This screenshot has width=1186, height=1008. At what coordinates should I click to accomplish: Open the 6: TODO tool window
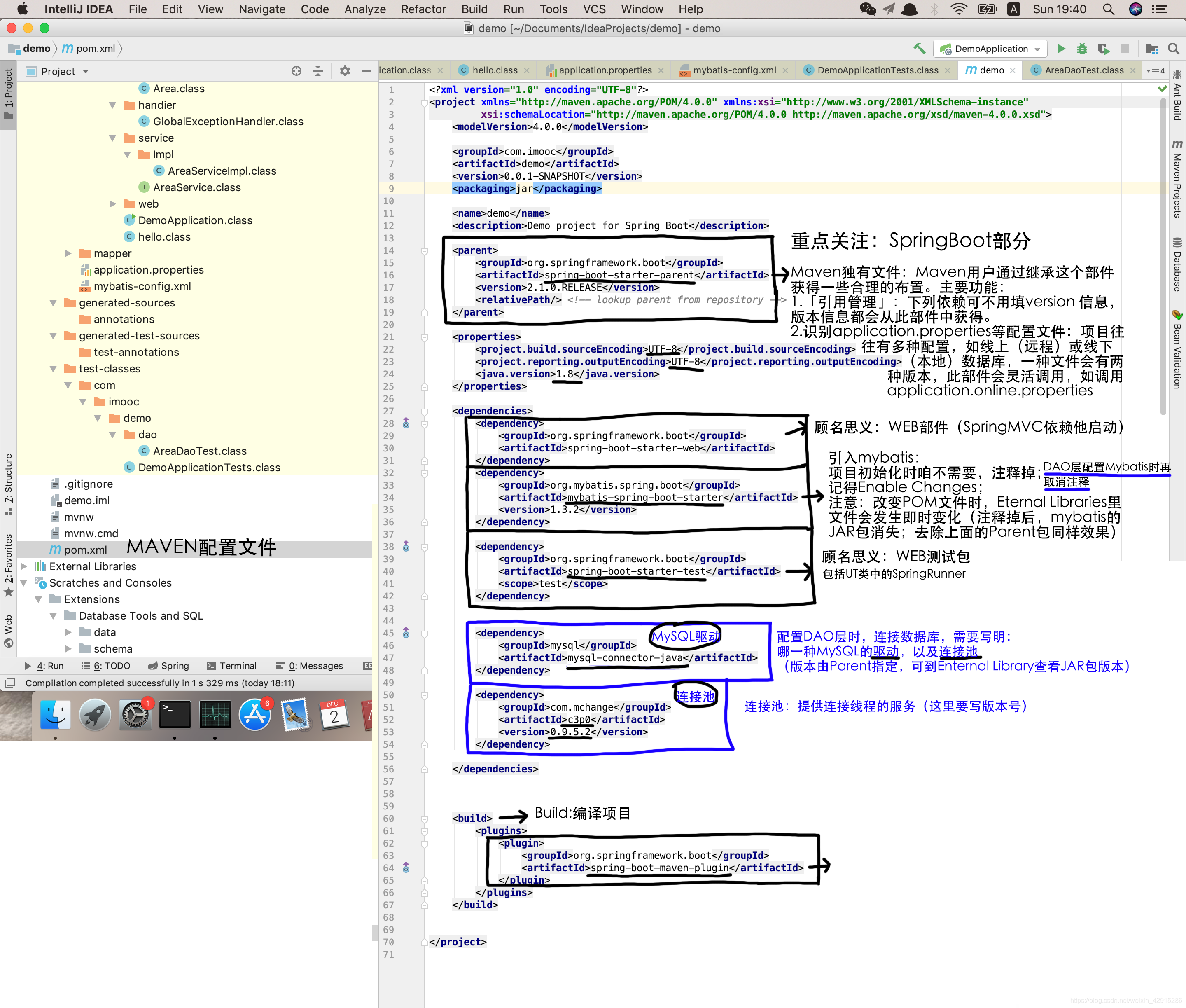106,666
